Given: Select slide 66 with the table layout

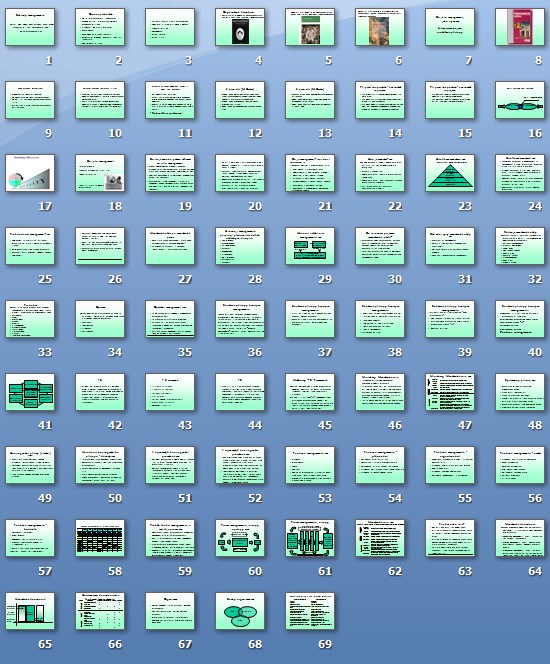Looking at the screenshot, I should coord(100,611).
